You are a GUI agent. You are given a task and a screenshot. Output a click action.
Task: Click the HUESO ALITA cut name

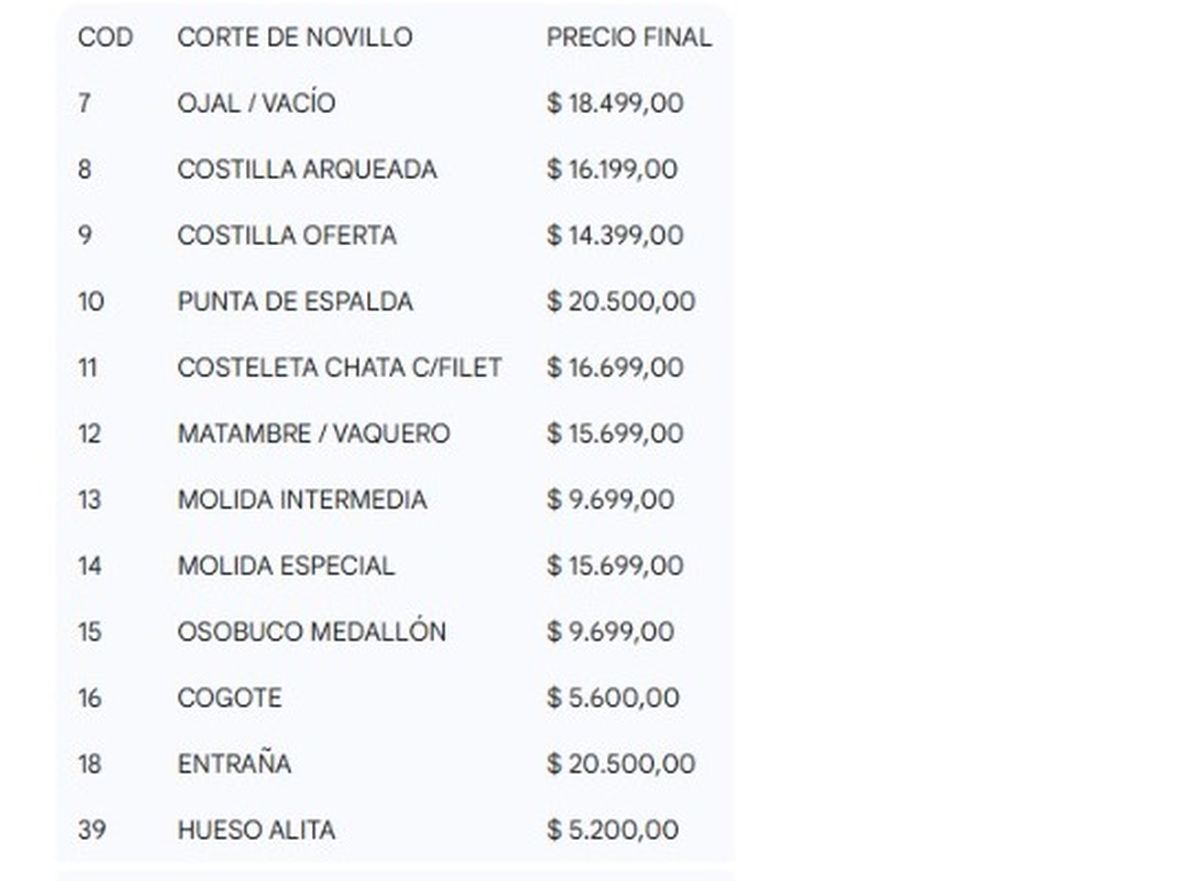pos(256,830)
